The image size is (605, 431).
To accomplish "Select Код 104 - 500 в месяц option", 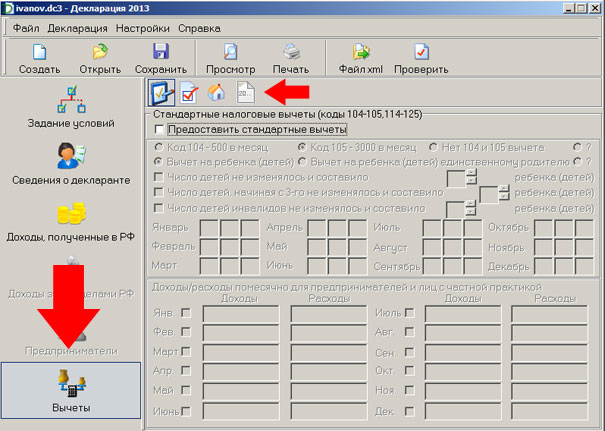I will (x=159, y=147).
